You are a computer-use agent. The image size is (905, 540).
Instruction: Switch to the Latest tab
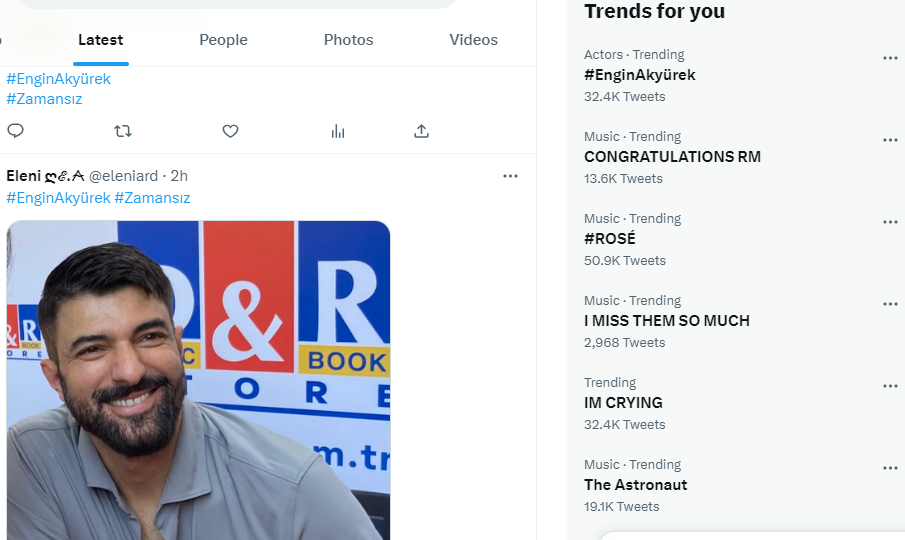[101, 40]
